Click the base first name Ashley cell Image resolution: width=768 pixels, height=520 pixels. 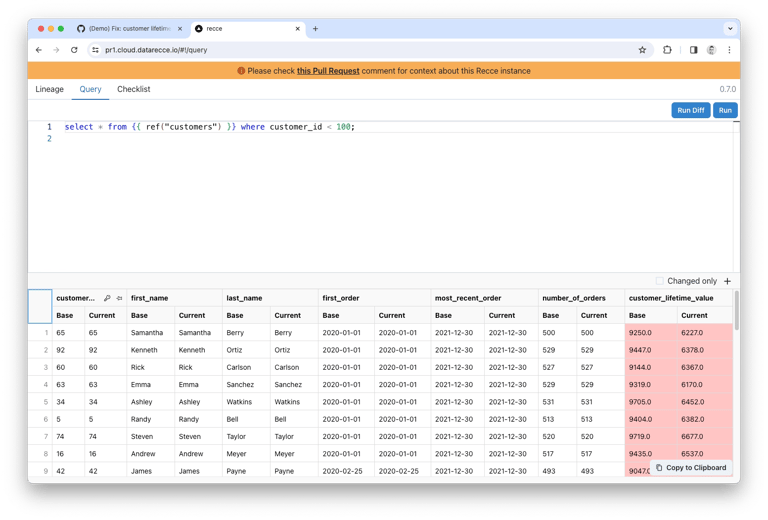(x=151, y=402)
